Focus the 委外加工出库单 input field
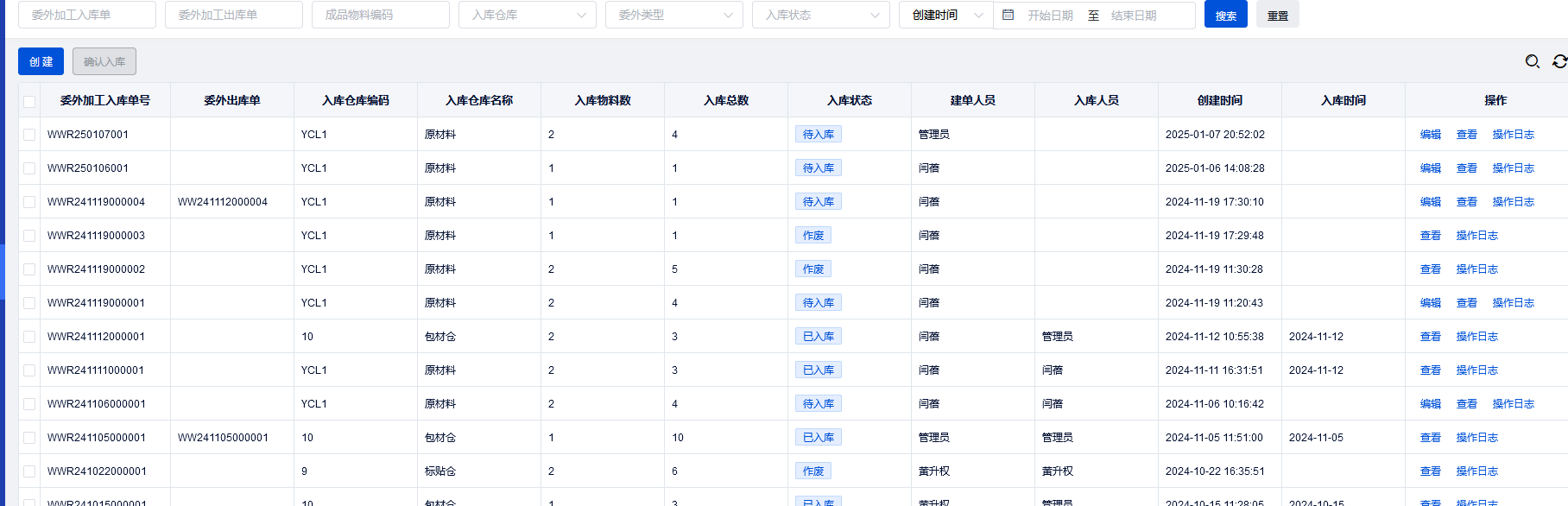Viewport: 1568px width, 506px height. [x=234, y=15]
